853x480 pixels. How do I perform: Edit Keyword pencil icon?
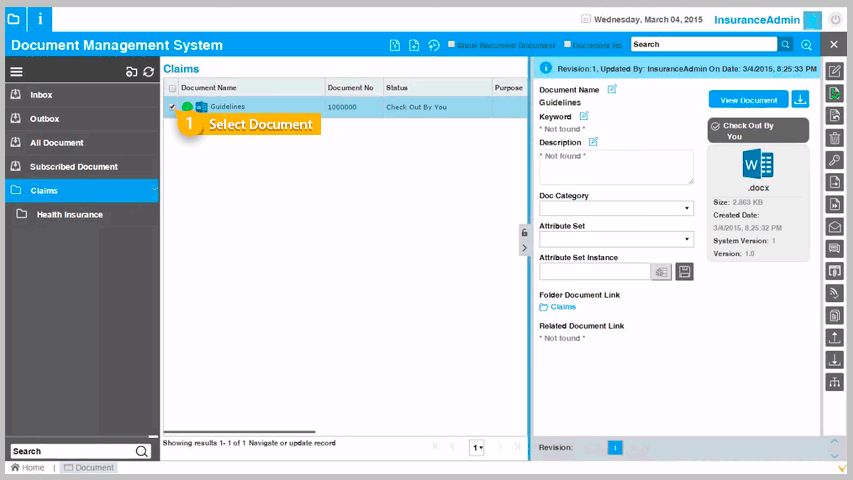click(x=584, y=115)
